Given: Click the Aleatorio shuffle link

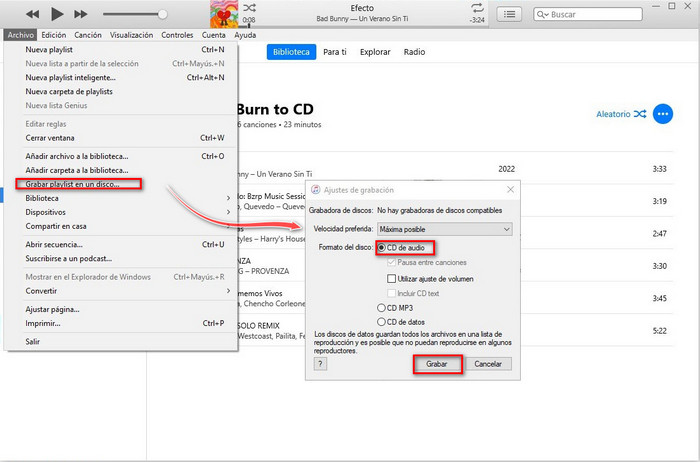Looking at the screenshot, I should click(621, 114).
